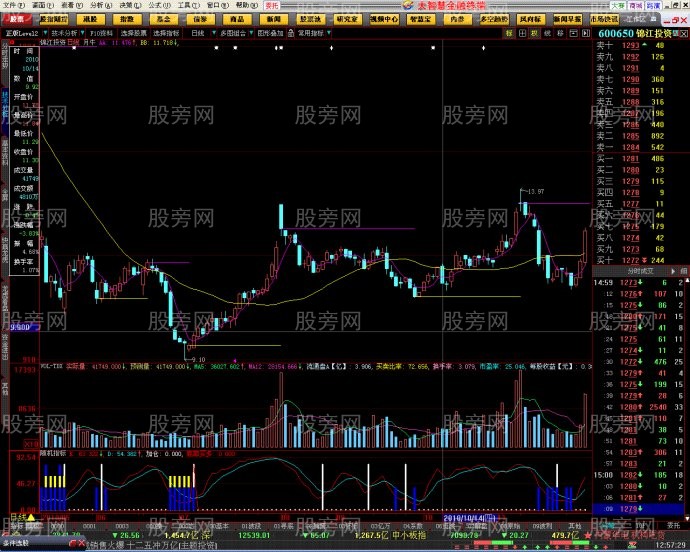Screen dimensions: 690x552
Task: Click the 路演 button at top right
Action: 653,6
